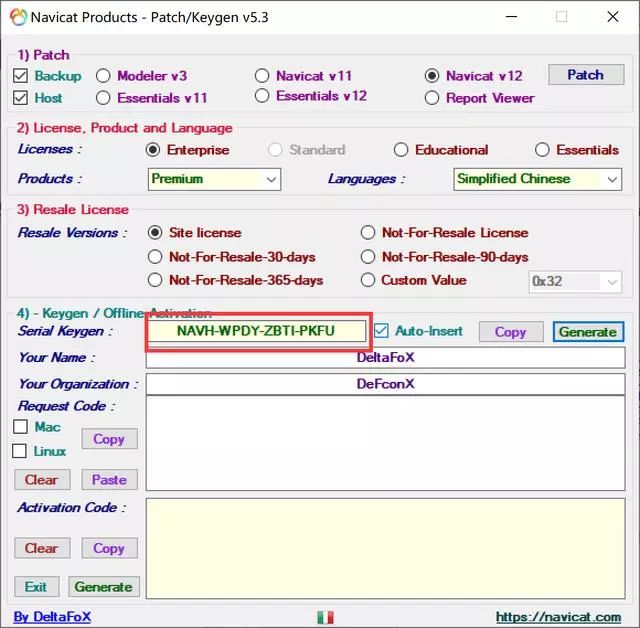
Task: Click the Exit button
Action: point(37,587)
